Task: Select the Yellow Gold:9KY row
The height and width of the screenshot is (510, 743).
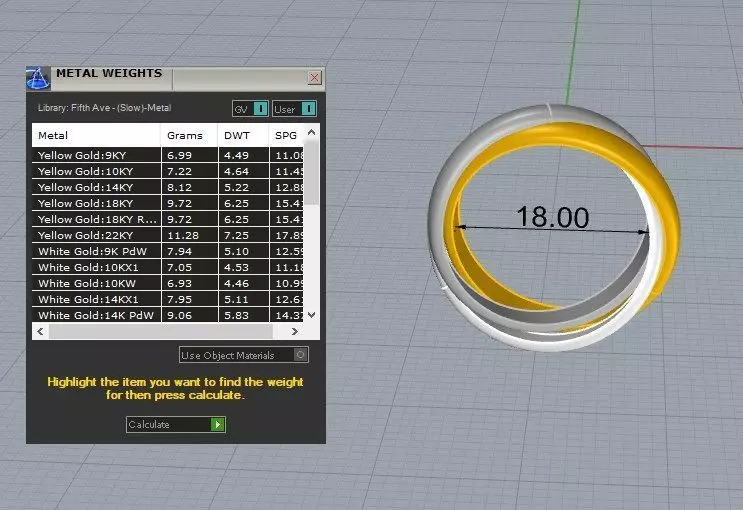Action: tap(168, 155)
